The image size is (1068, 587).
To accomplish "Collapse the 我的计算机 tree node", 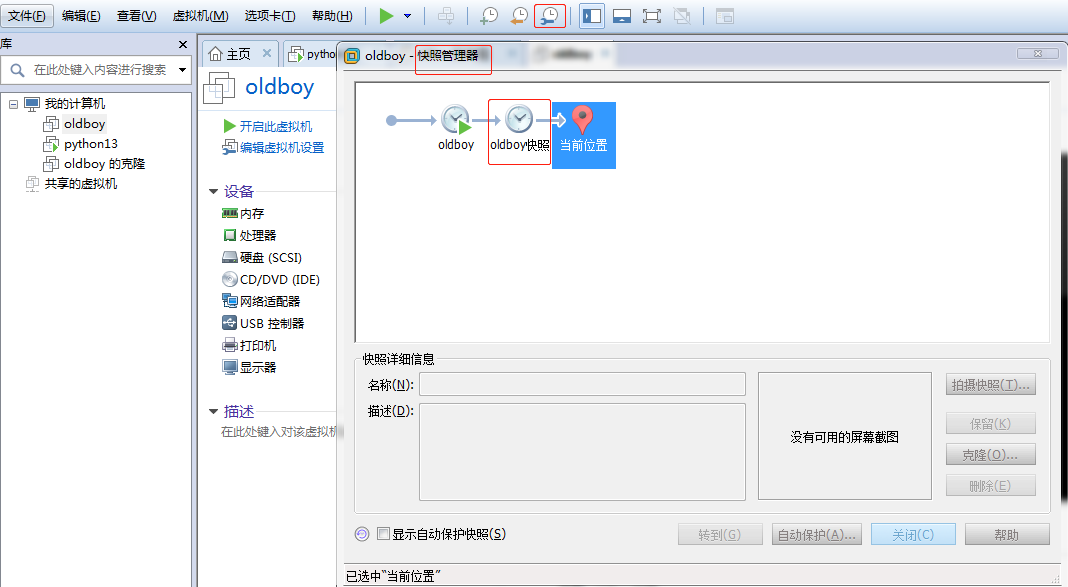I will click(13, 104).
